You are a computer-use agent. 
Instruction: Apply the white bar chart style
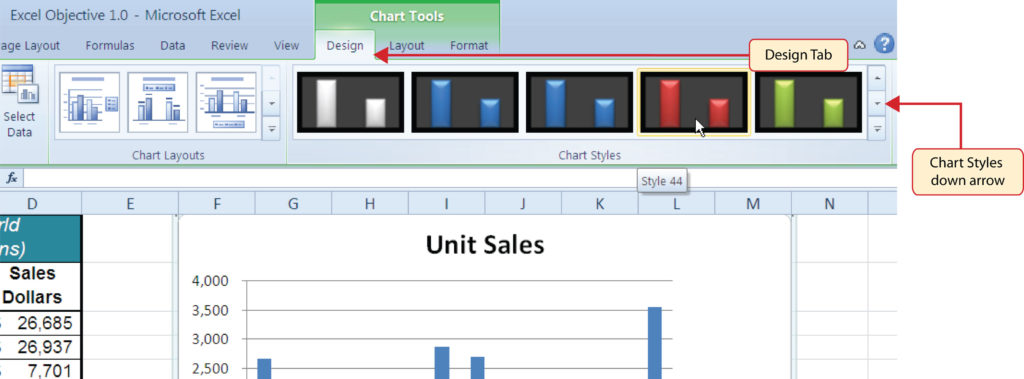pyautogui.click(x=351, y=102)
